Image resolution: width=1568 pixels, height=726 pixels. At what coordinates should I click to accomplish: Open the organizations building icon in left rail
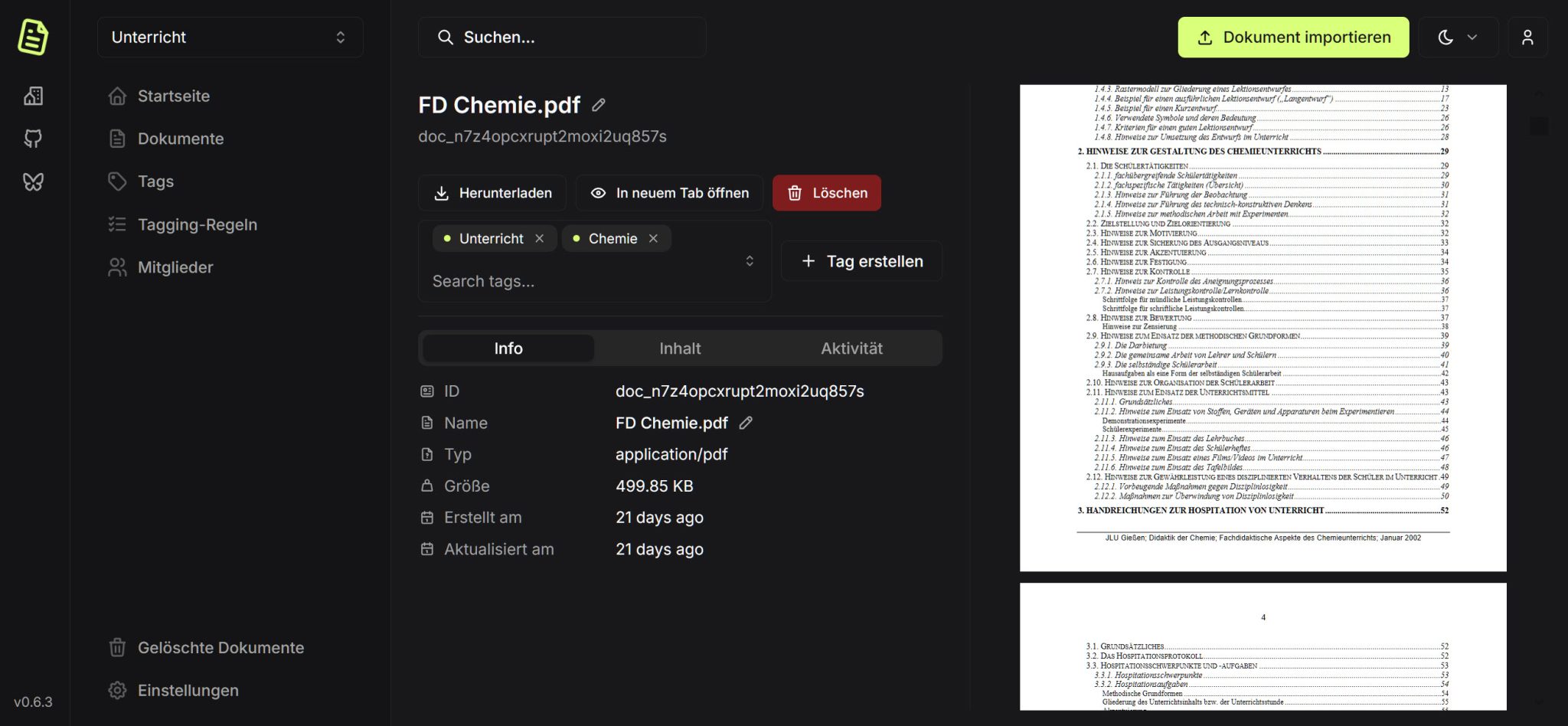[33, 96]
